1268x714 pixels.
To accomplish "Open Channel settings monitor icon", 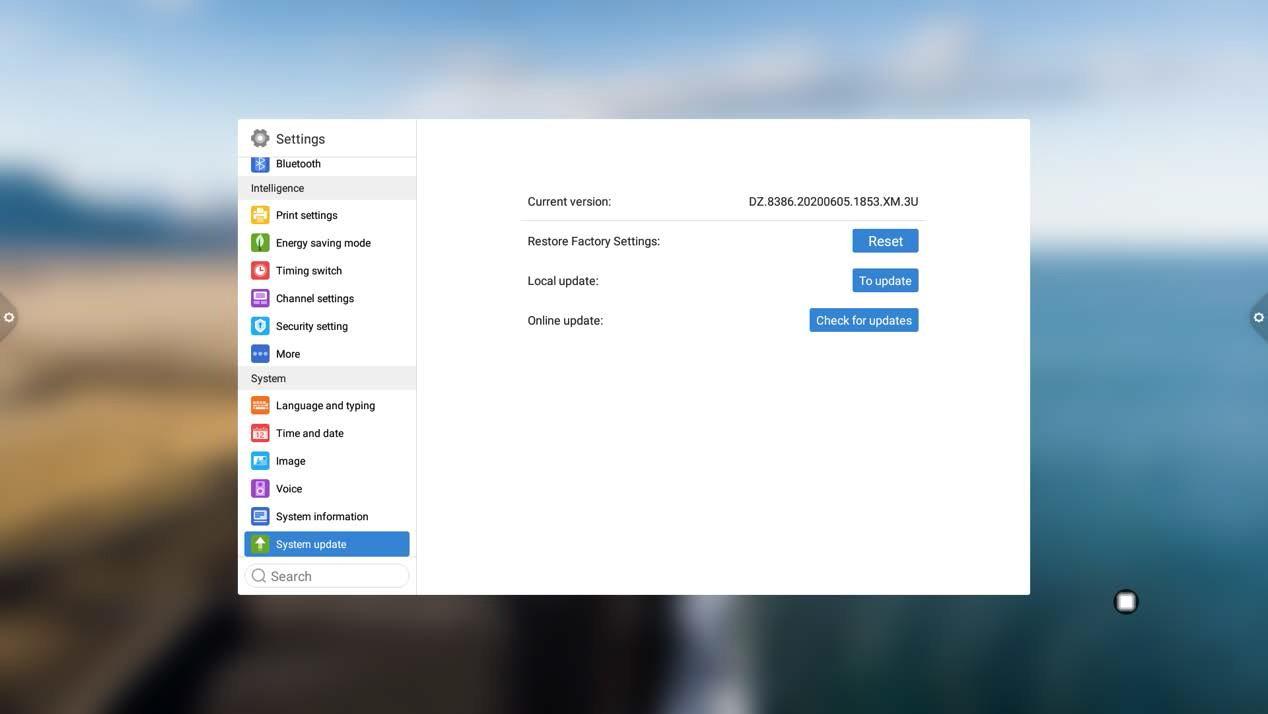I will pos(260,299).
